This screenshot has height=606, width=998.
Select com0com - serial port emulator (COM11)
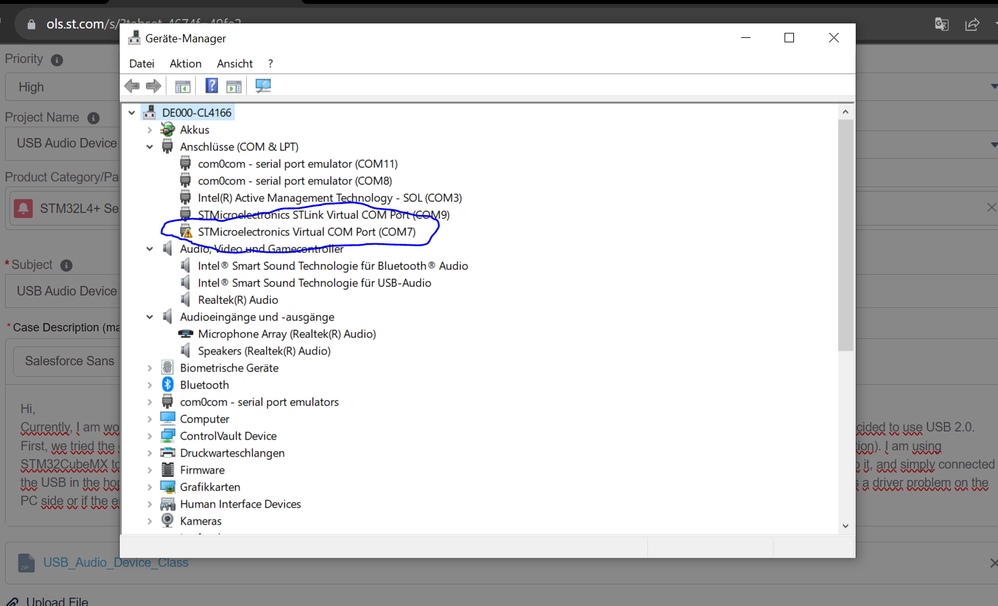(x=297, y=164)
